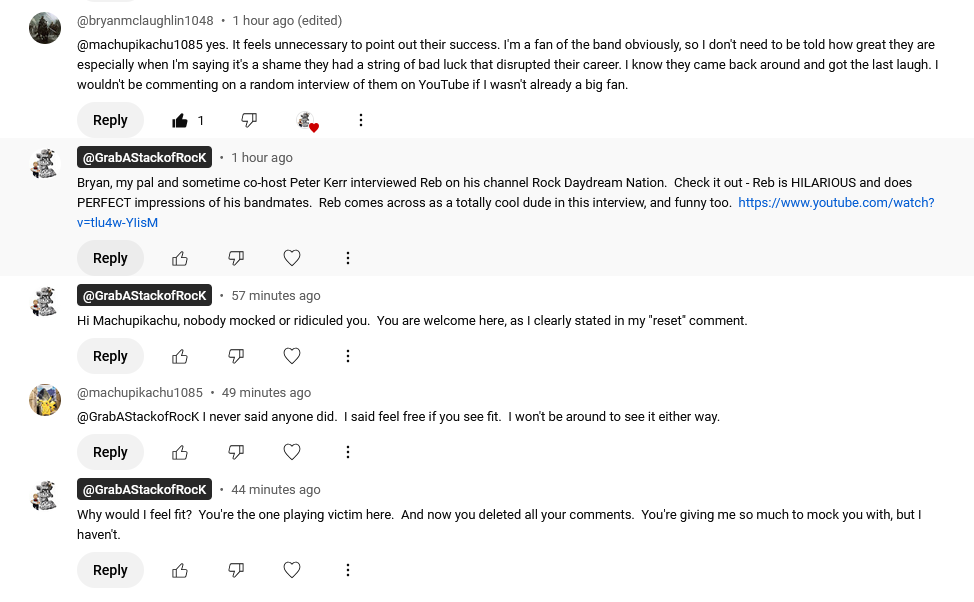Screen dimensions: 974x602
Task: Open the Rock Daydream Nation YouTube link
Action: [835, 203]
